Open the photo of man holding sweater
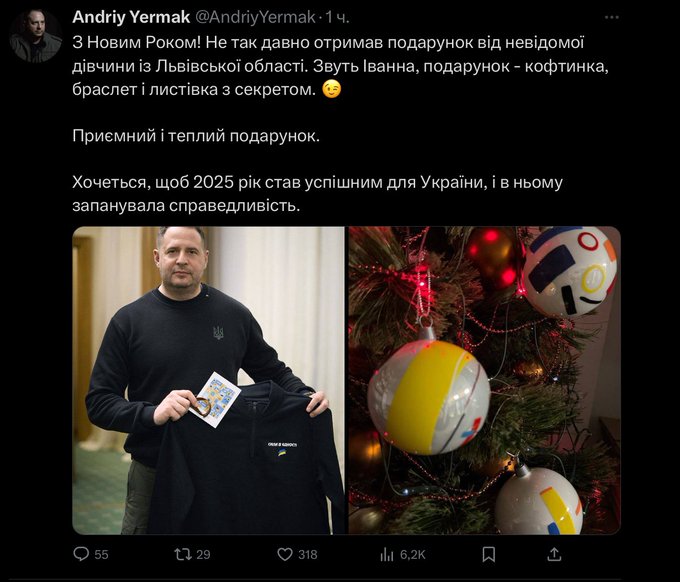 (x=208, y=380)
